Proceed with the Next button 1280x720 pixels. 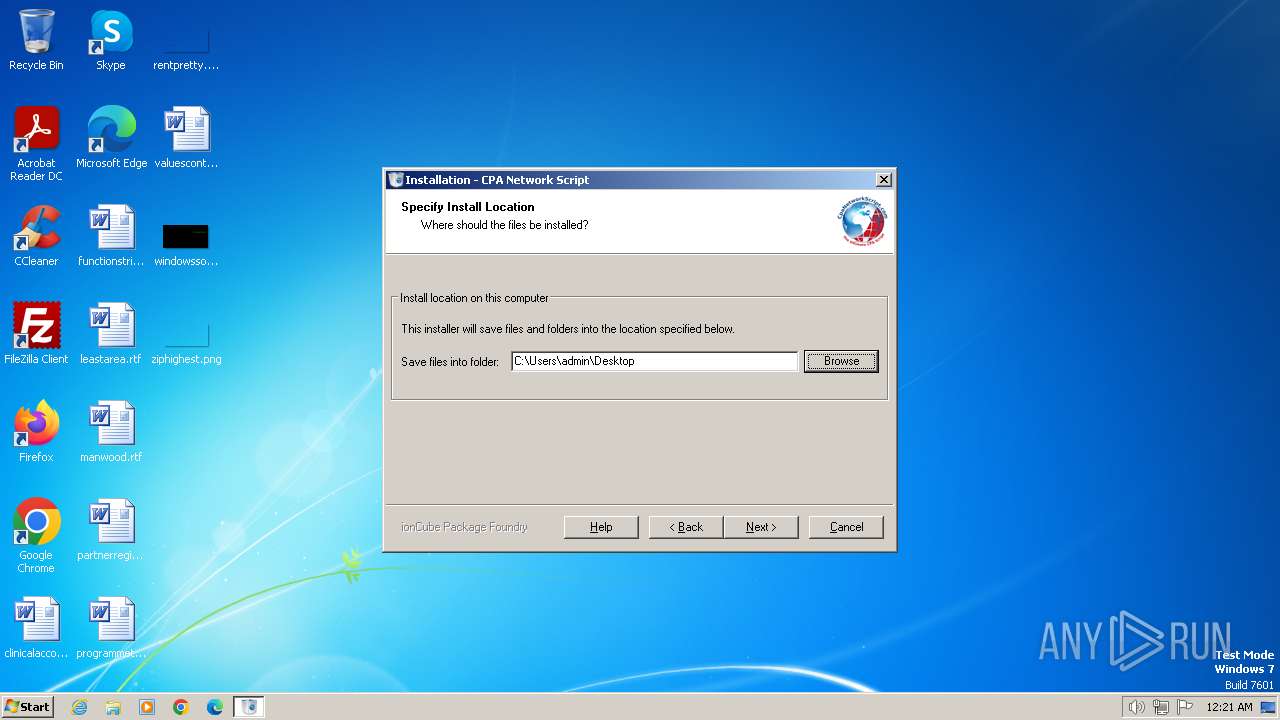pyautogui.click(x=761, y=527)
